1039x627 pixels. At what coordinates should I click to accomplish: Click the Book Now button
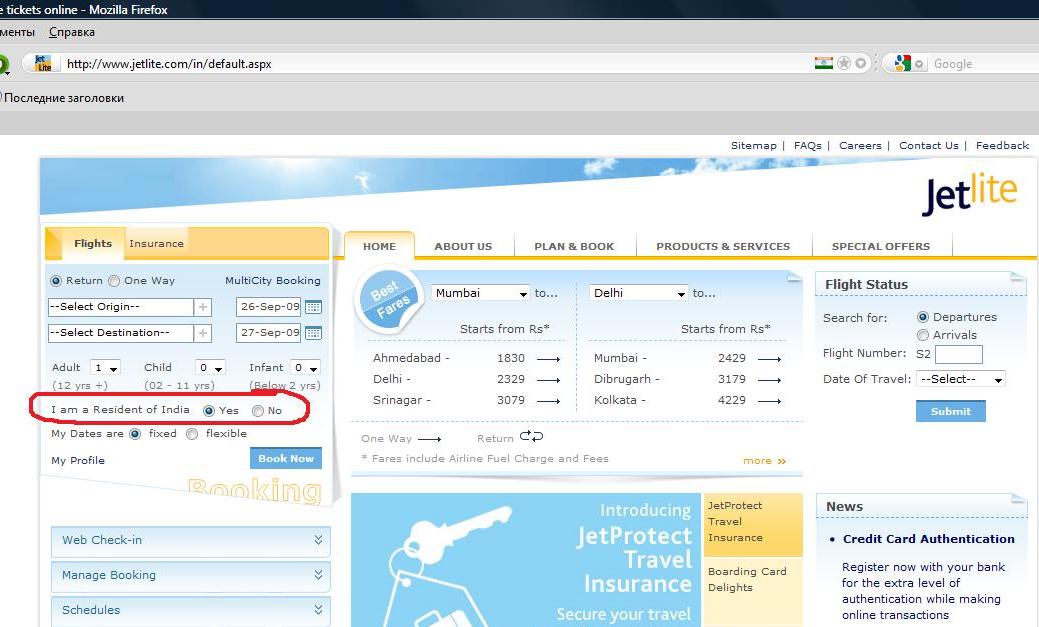[286, 458]
